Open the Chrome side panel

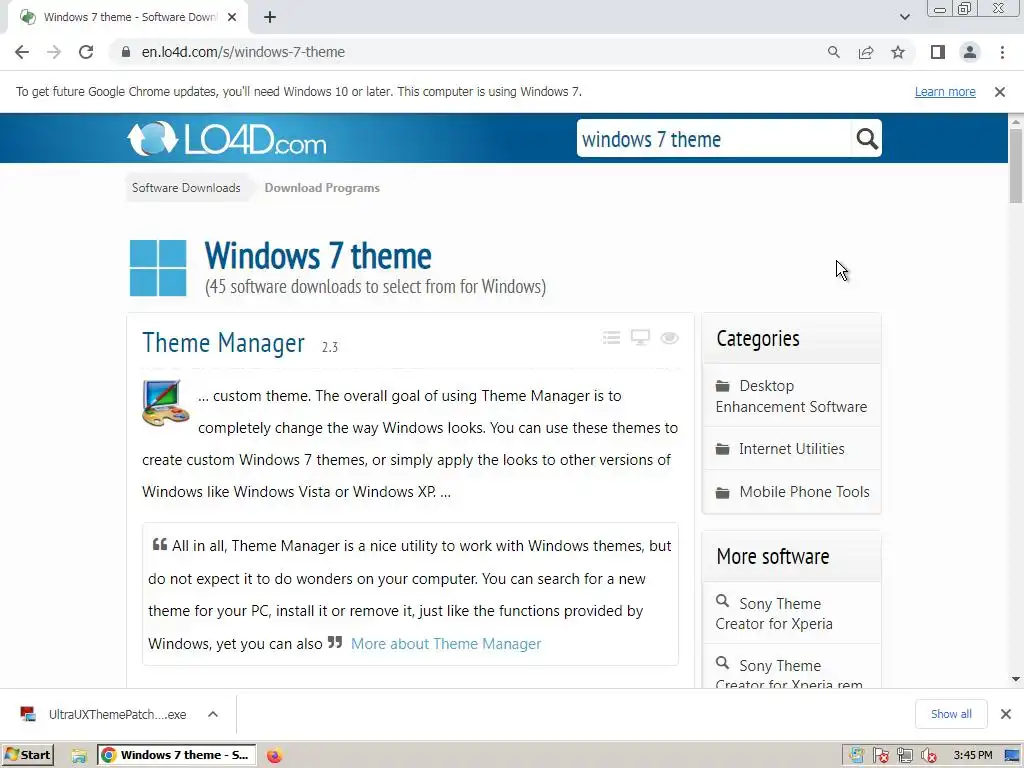[938, 52]
